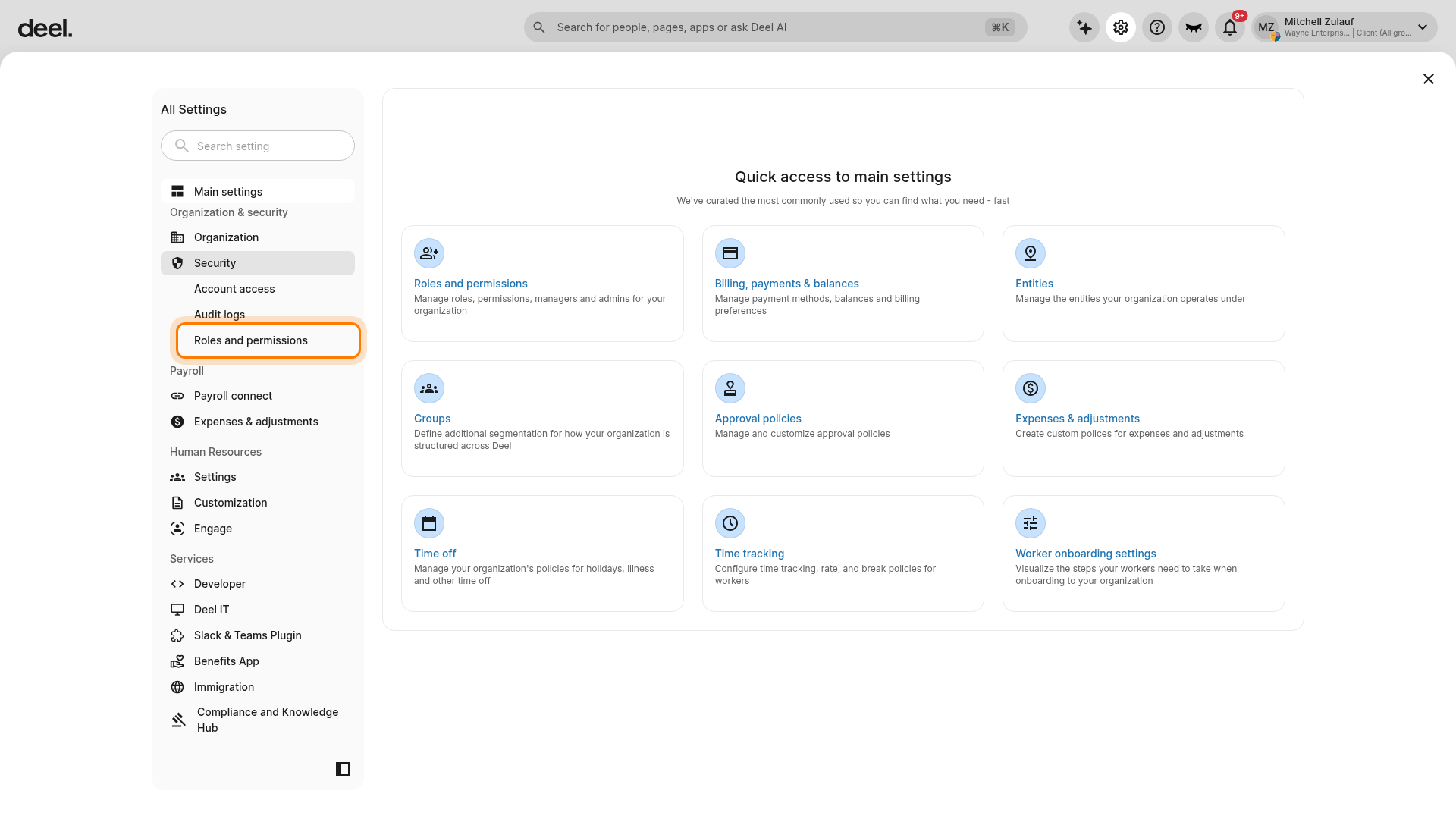
Task: Open Slack & Teams Plugin
Action: (x=258, y=635)
